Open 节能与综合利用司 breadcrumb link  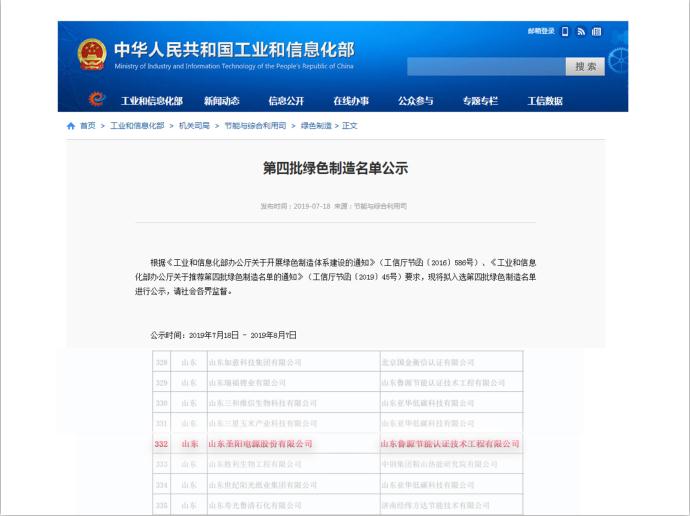(255, 126)
